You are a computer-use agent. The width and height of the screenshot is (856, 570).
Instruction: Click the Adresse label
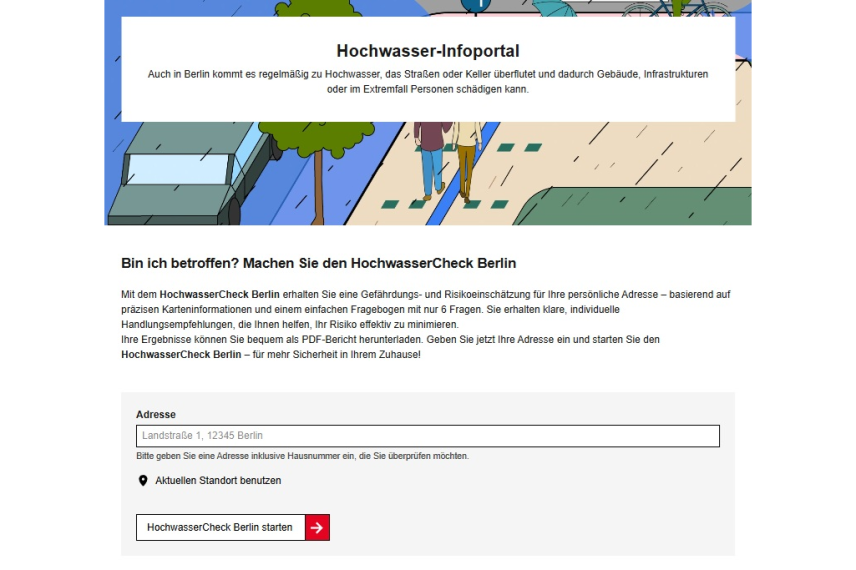(x=156, y=414)
